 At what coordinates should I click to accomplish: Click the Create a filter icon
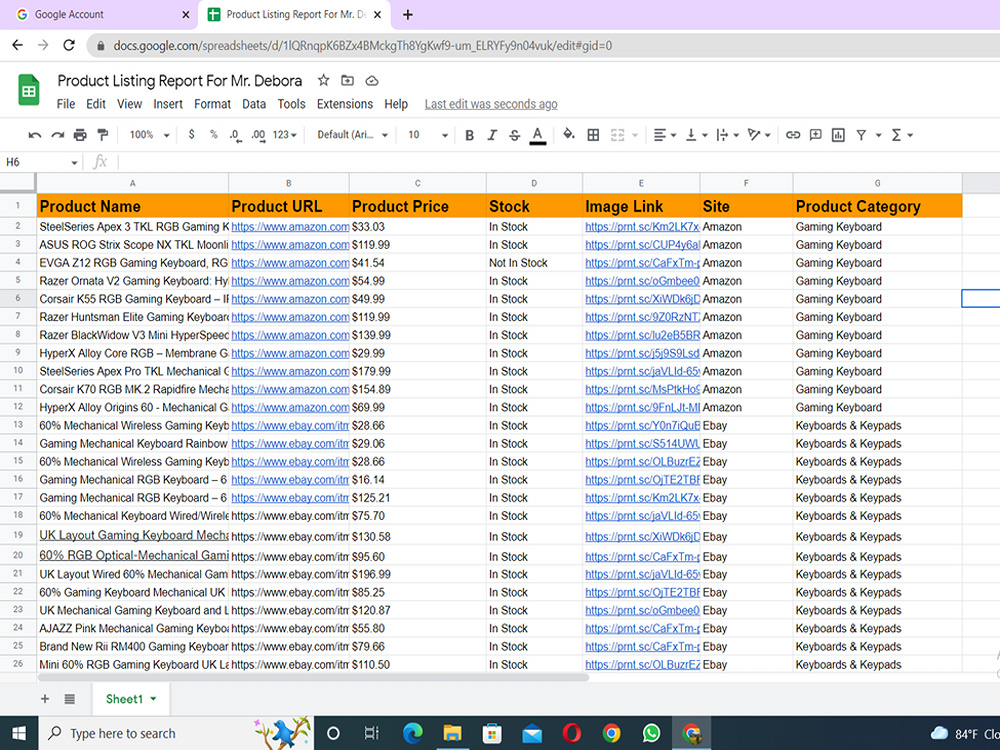coord(861,135)
